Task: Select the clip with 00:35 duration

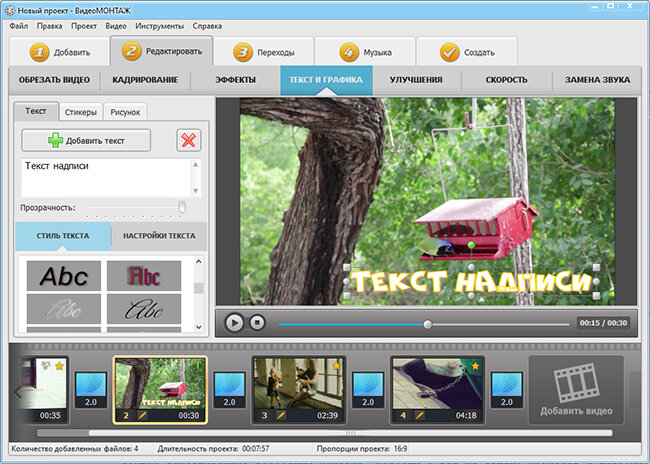Action: pyautogui.click(x=44, y=390)
